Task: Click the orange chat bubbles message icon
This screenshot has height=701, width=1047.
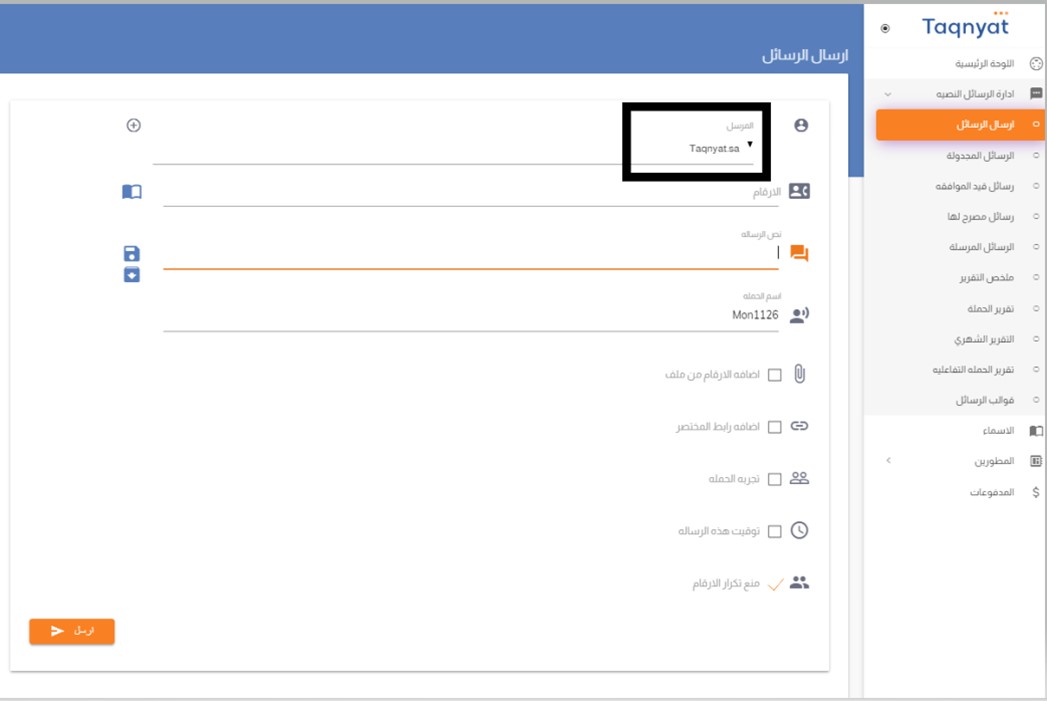Action: pos(799,253)
